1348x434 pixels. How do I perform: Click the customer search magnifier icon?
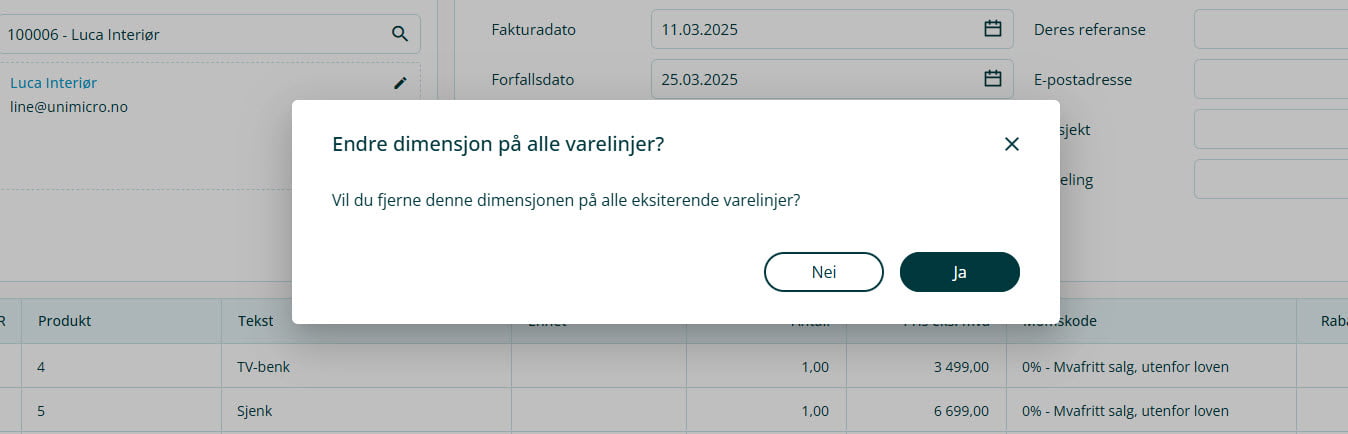[400, 34]
